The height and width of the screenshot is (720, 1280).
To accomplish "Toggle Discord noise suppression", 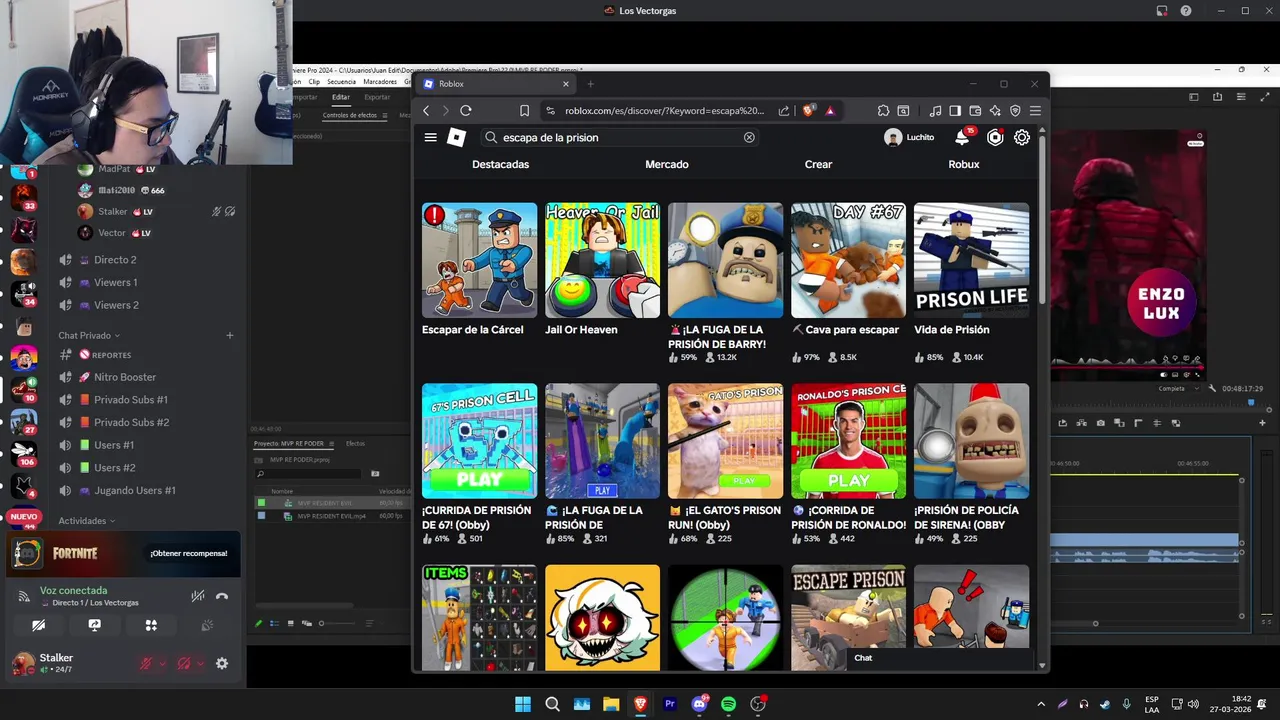I will (x=198, y=596).
